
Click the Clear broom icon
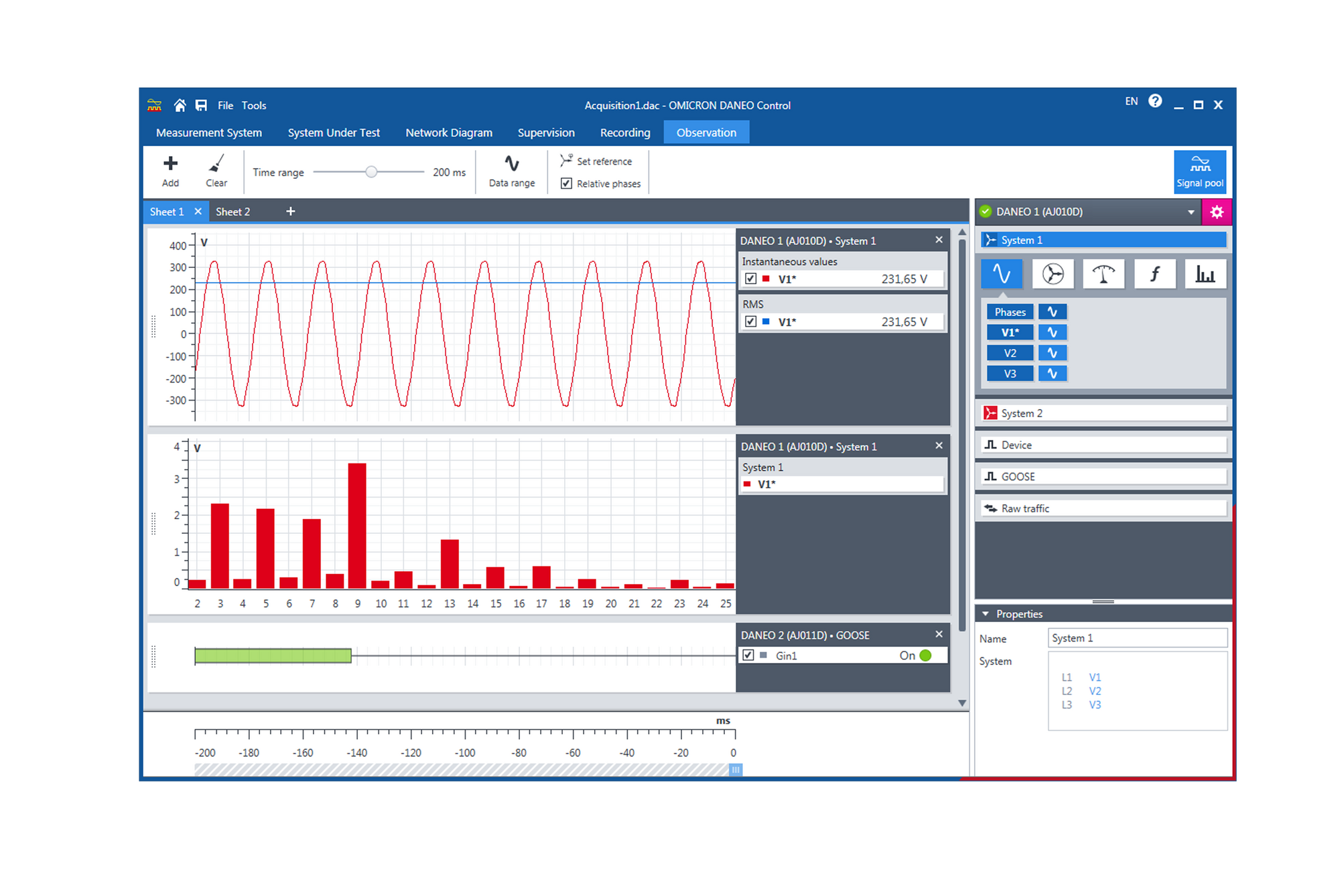(216, 163)
